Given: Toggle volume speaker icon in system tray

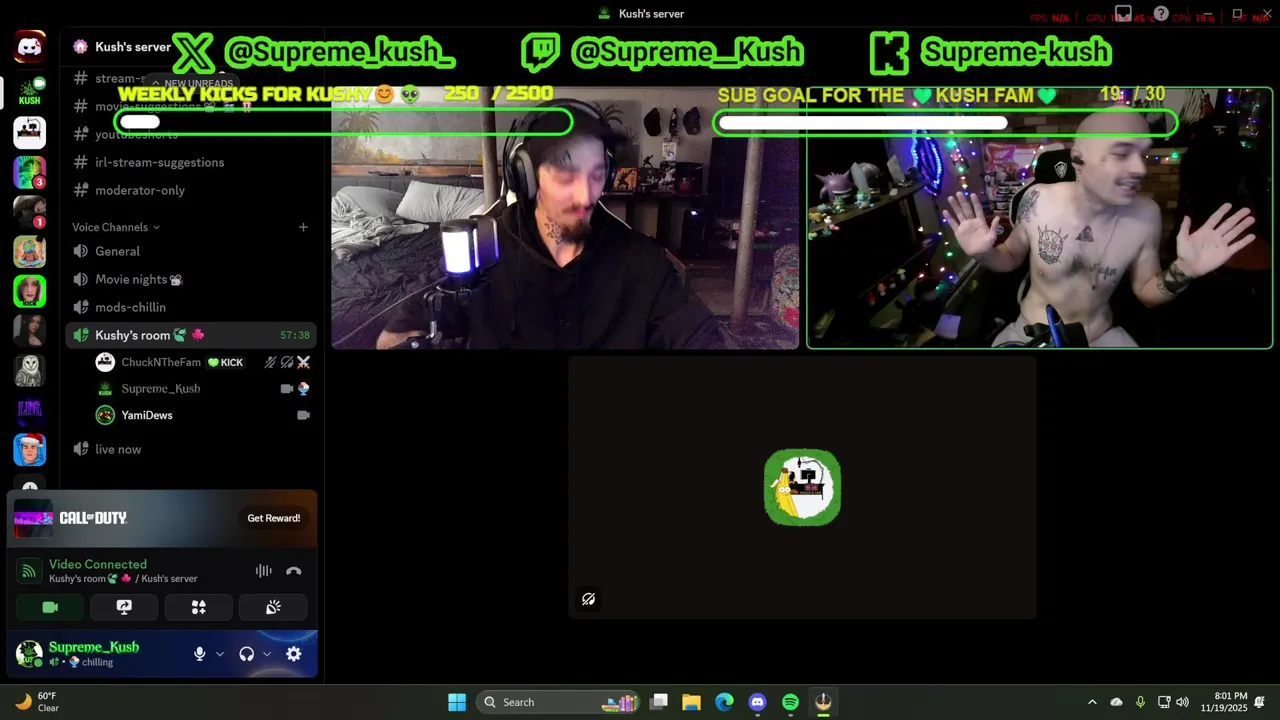Looking at the screenshot, I should coord(1183,702).
